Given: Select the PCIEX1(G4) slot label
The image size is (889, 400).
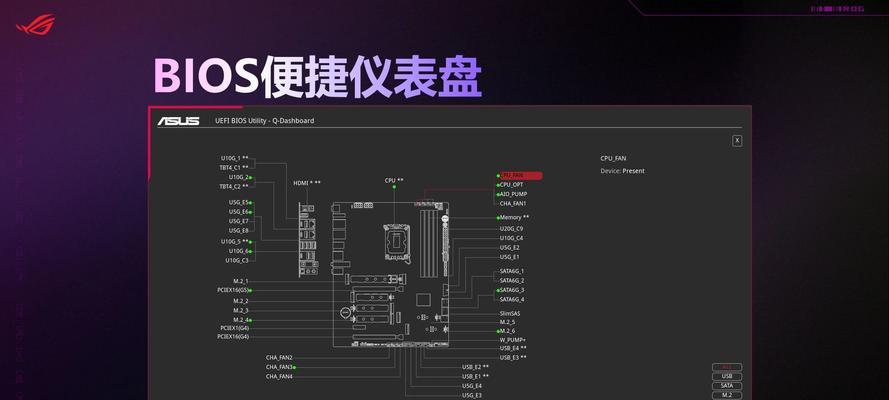Looking at the screenshot, I should 234,328.
